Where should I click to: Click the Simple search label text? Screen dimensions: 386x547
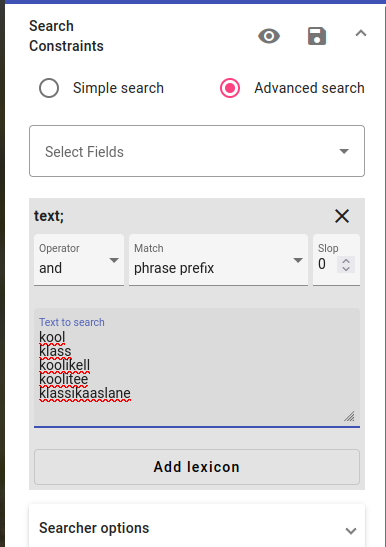click(118, 88)
